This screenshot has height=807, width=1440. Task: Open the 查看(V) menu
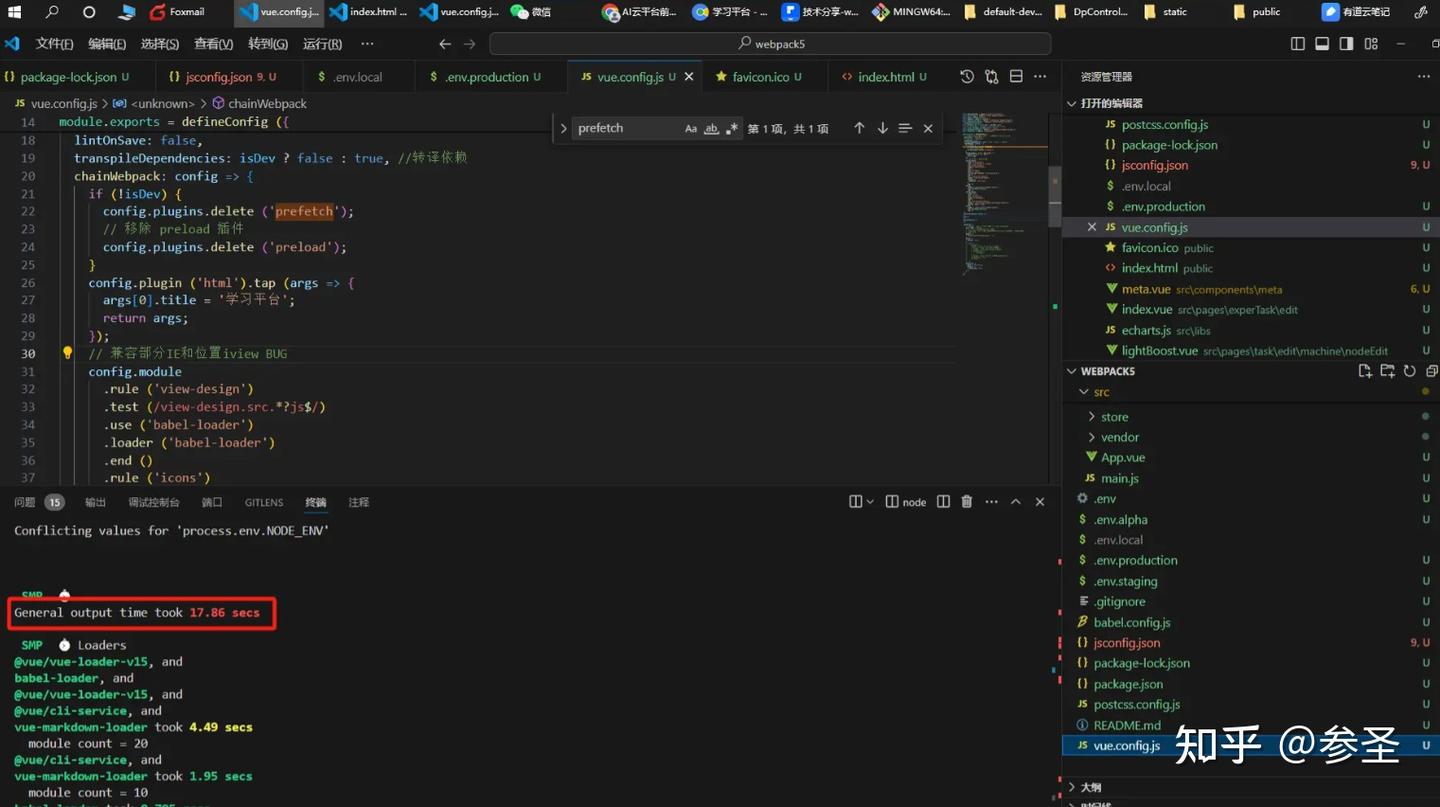213,44
